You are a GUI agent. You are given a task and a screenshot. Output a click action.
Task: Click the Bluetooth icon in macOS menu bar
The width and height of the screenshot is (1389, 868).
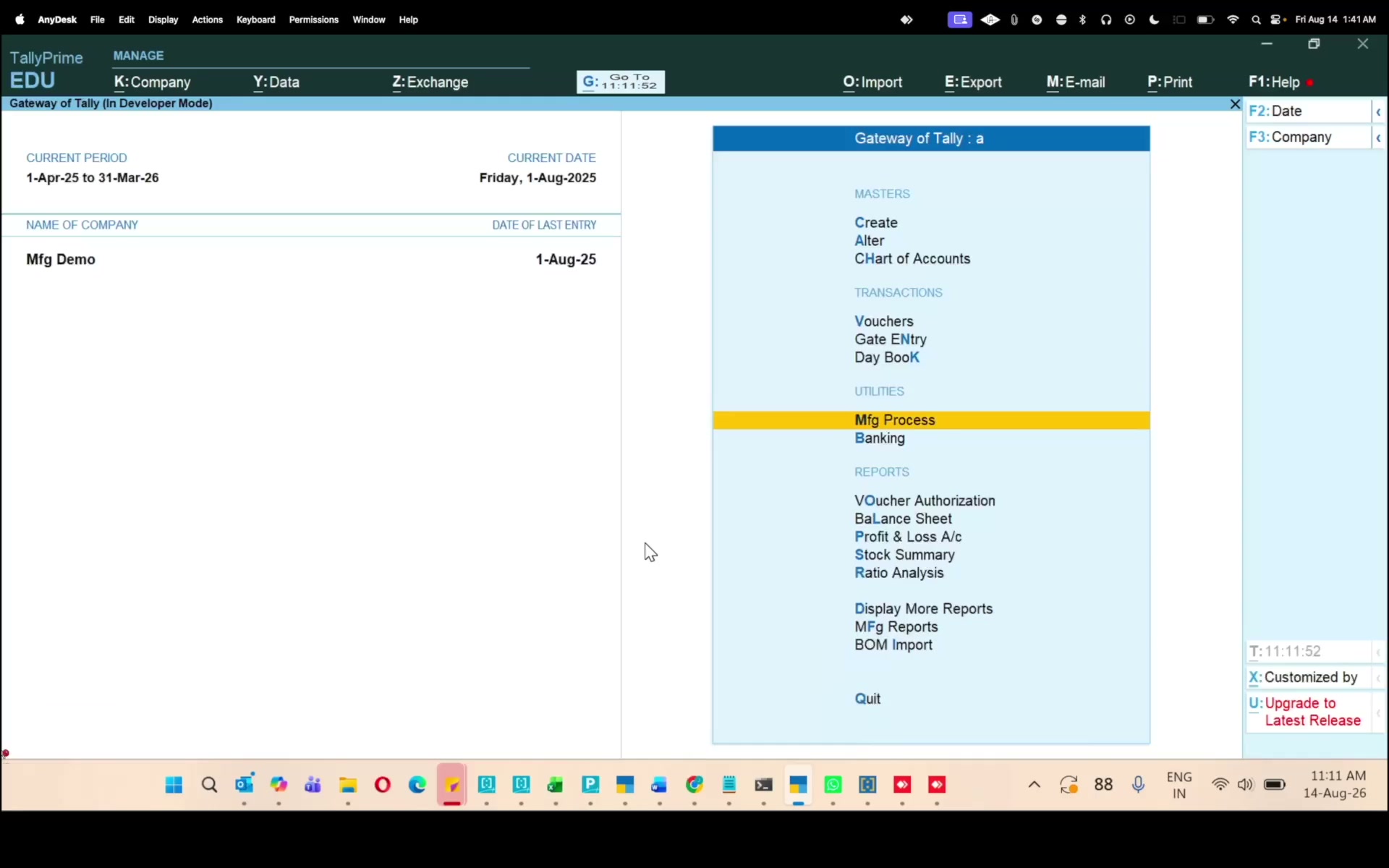1083,20
